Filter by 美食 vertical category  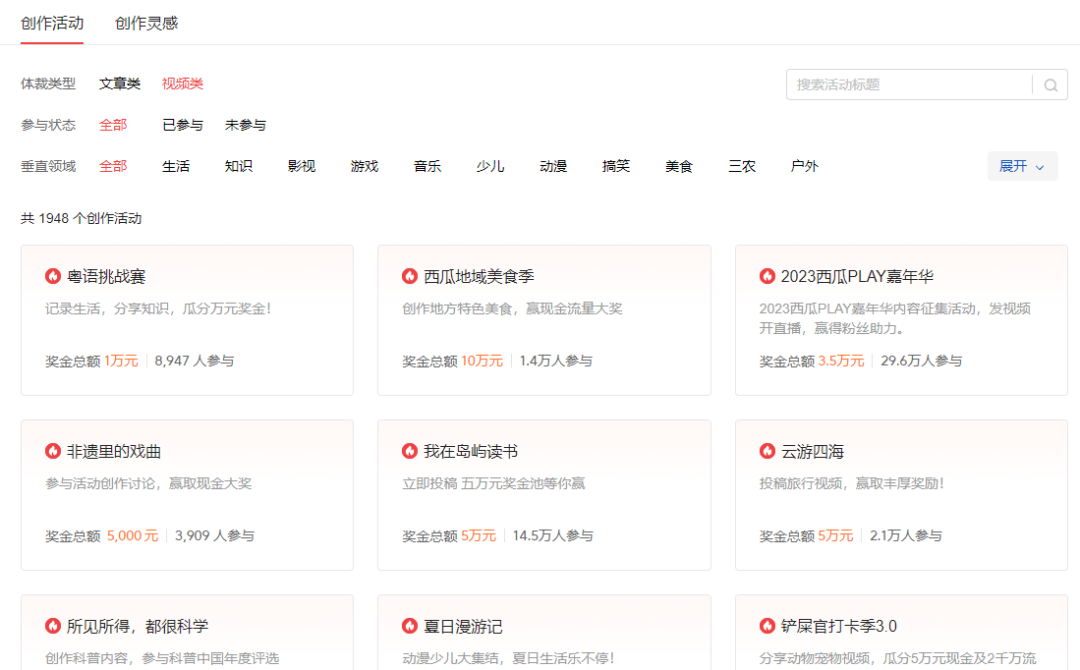point(679,166)
